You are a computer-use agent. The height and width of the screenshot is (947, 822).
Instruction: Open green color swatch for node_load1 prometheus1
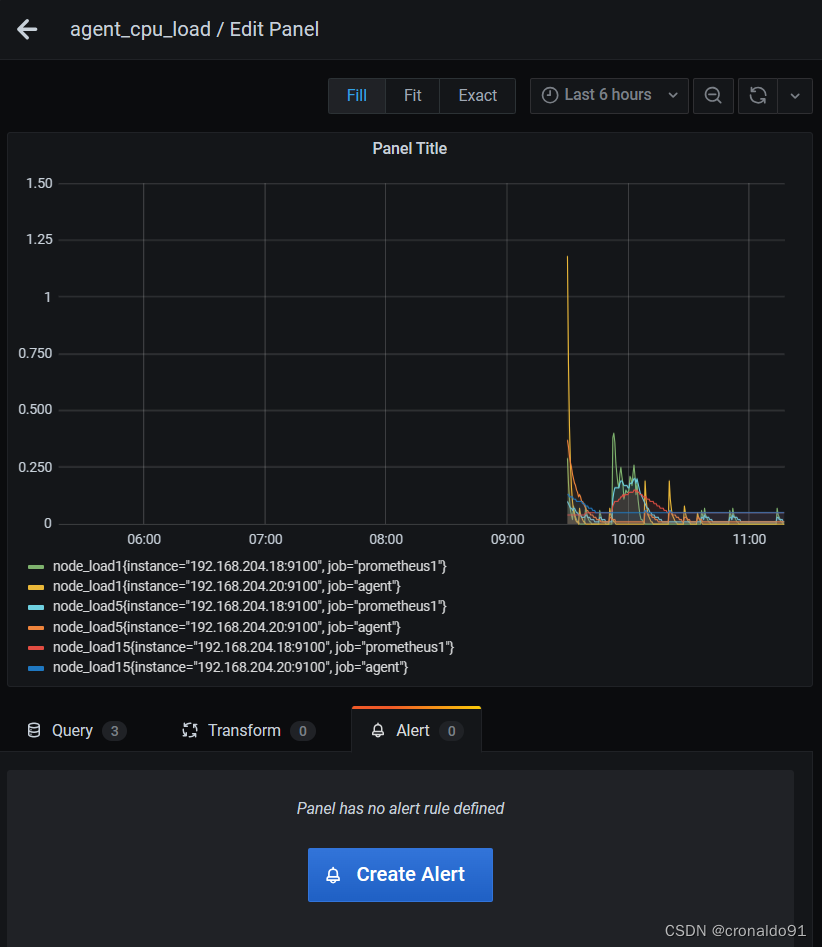(x=36, y=567)
